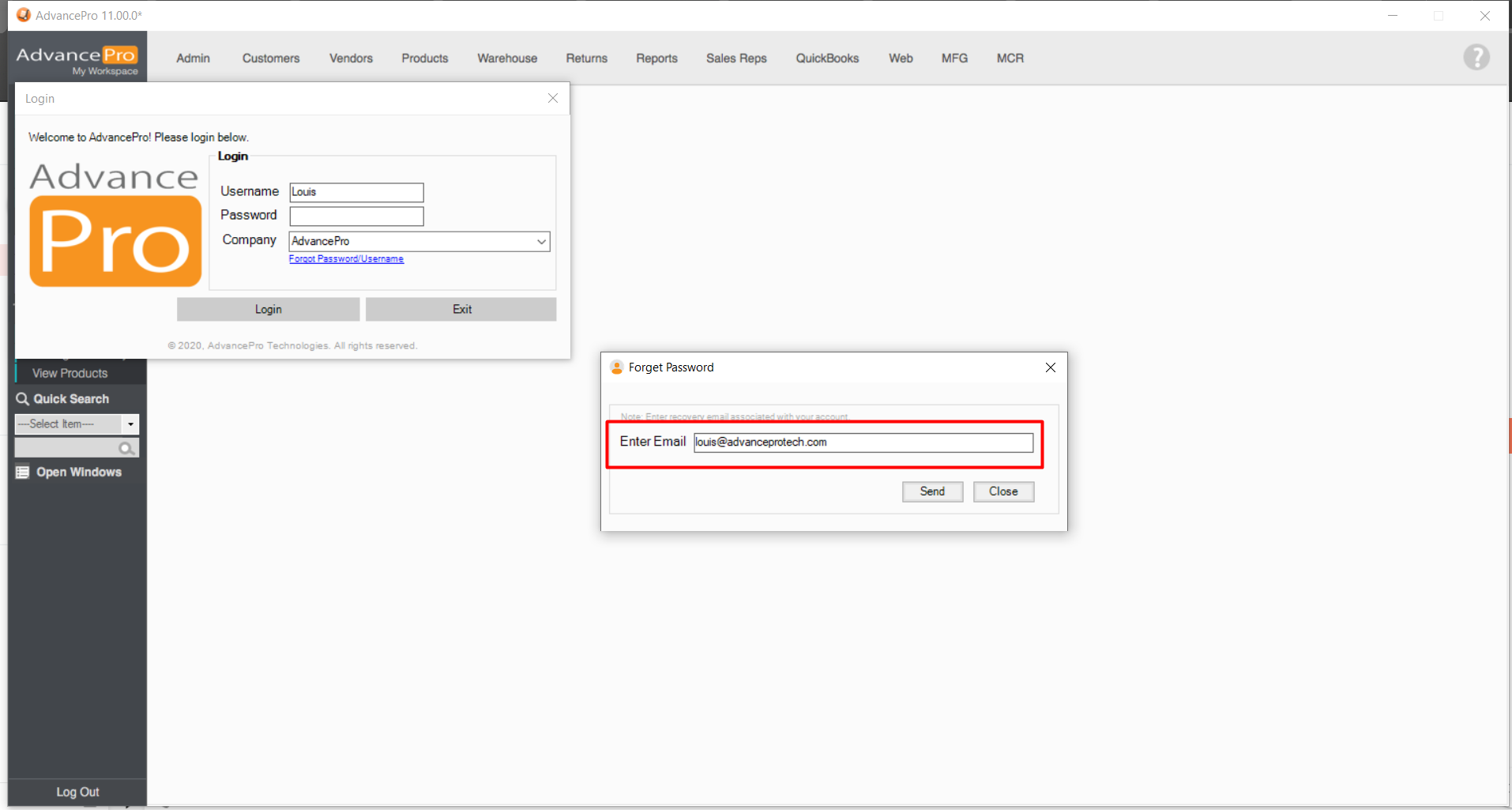
Task: Click the Enter Email text field
Action: pyautogui.click(x=863, y=443)
